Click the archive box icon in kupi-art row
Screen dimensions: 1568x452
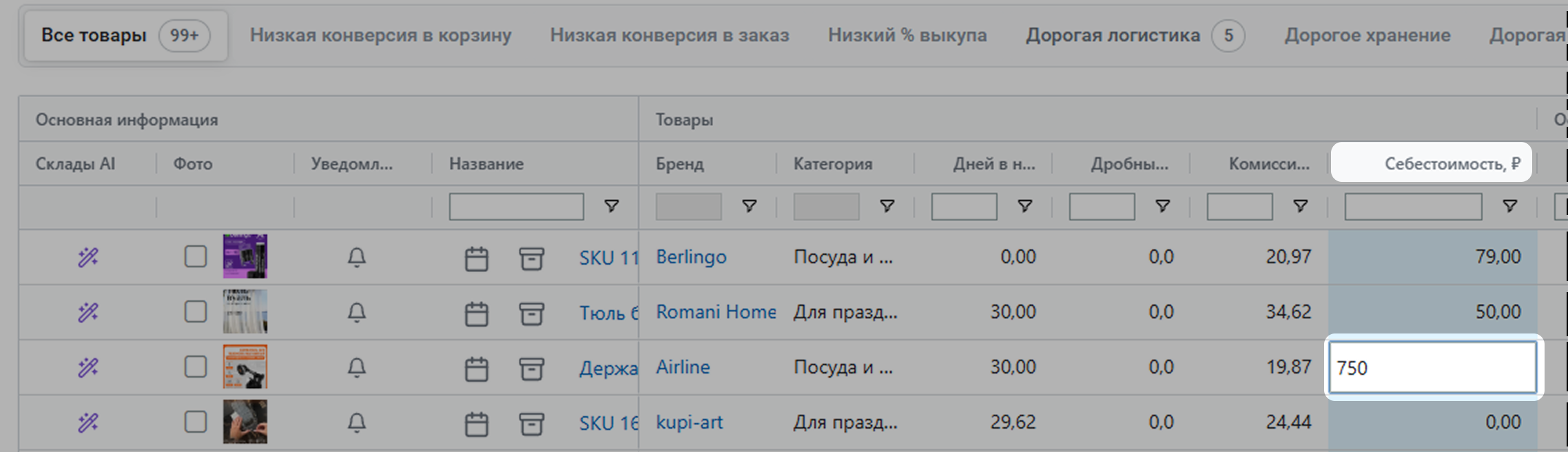click(531, 424)
